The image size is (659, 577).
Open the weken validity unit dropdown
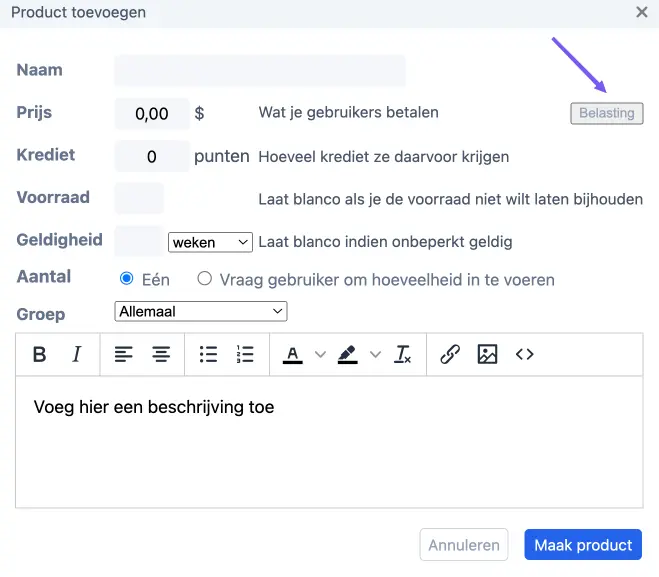point(210,242)
